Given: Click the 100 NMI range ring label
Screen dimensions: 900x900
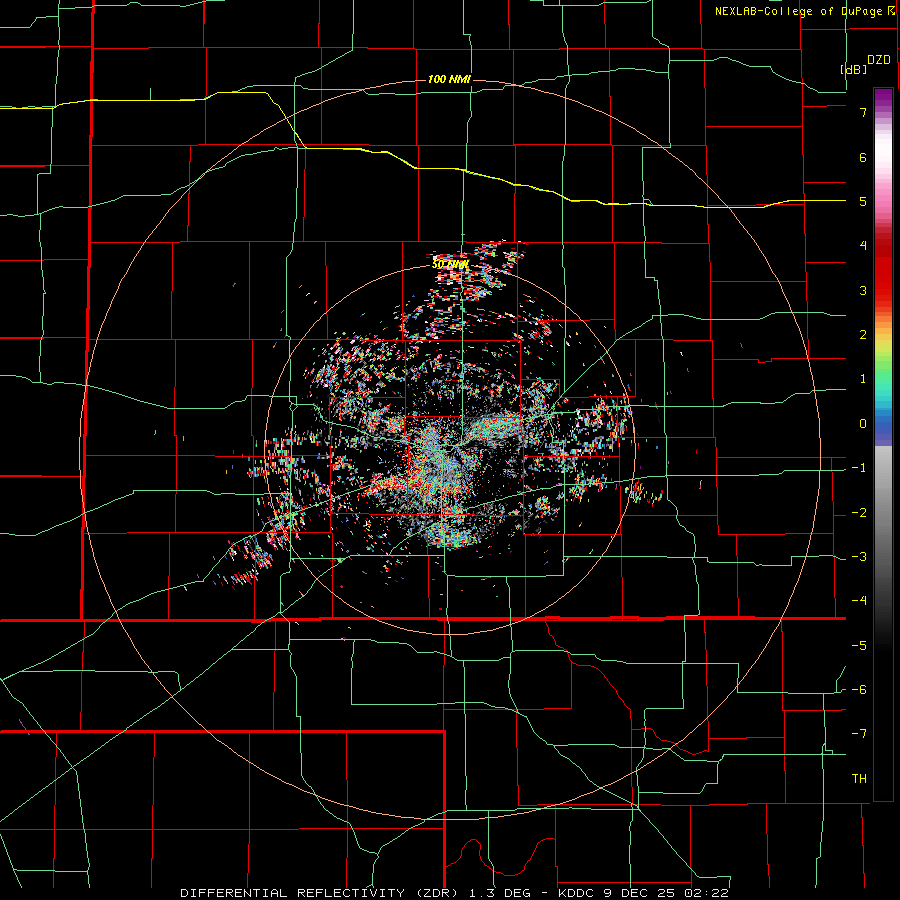Looking at the screenshot, I should [x=449, y=79].
